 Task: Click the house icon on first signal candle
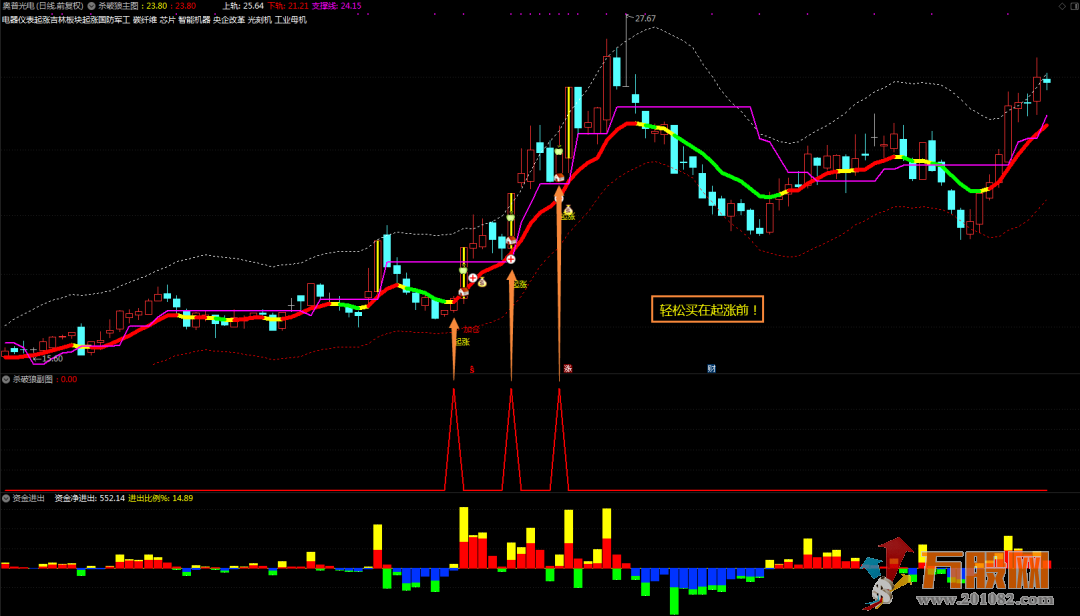[463, 292]
